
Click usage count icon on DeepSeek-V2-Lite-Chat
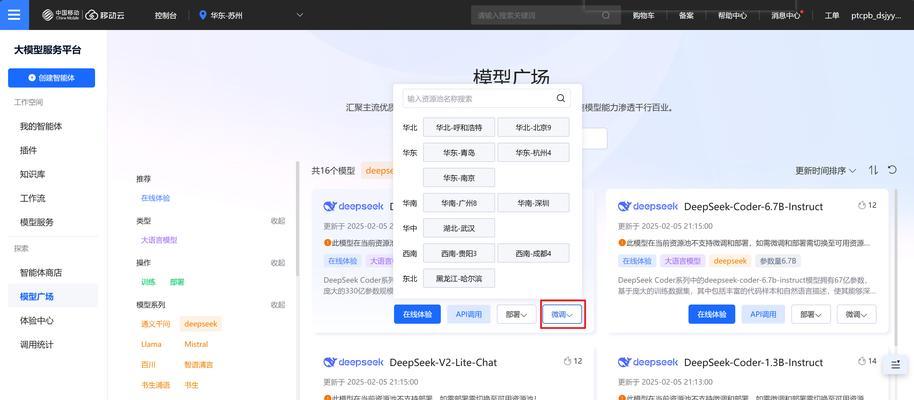click(x=568, y=362)
